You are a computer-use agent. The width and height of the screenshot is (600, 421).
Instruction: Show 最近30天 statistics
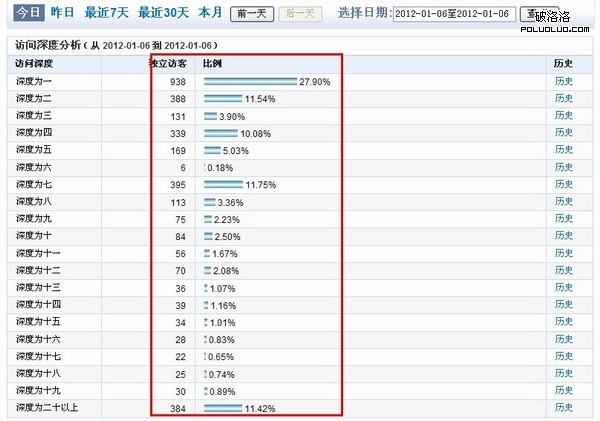[163, 13]
